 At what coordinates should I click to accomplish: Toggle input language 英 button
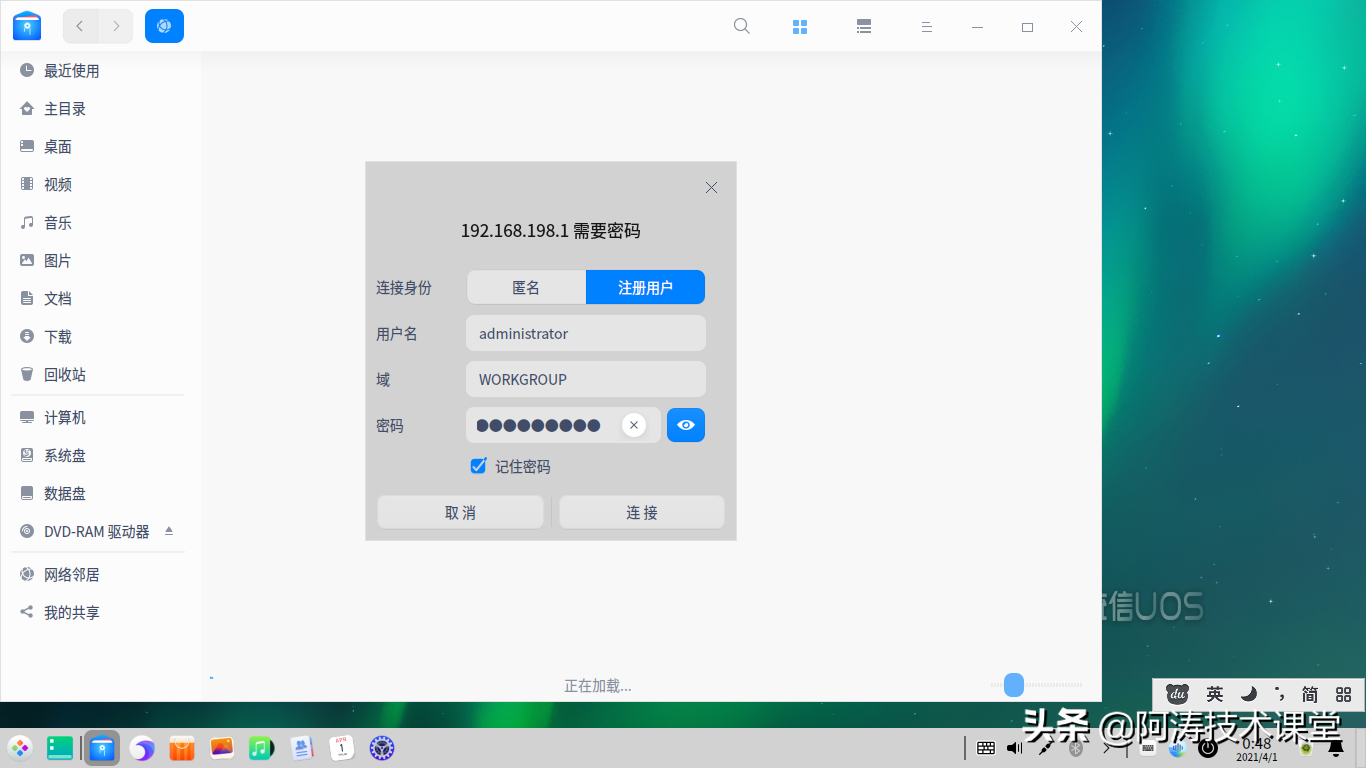coord(1215,694)
